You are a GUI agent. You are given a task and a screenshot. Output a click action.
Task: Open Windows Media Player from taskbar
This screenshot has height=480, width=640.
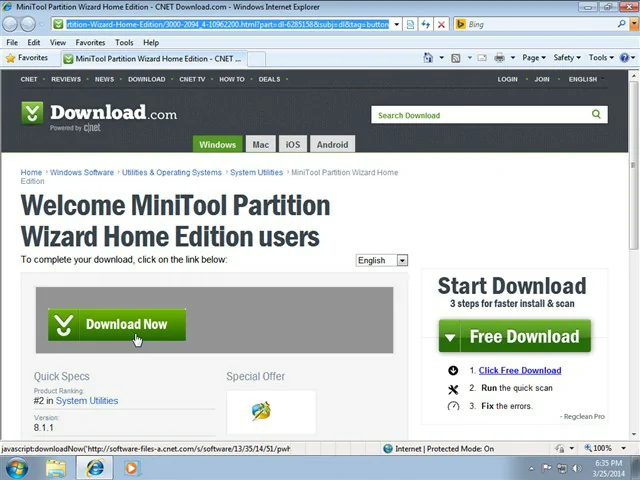[x=131, y=467]
